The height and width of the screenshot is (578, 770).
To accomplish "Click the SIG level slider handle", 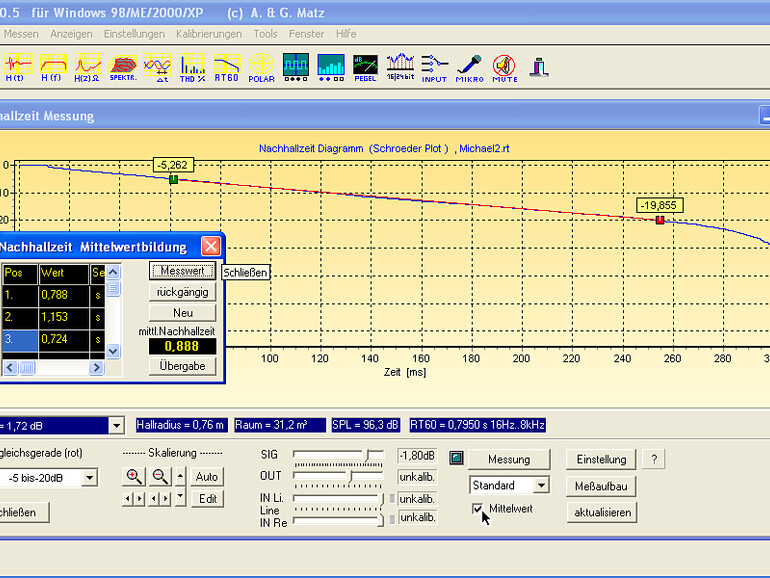I will [369, 455].
